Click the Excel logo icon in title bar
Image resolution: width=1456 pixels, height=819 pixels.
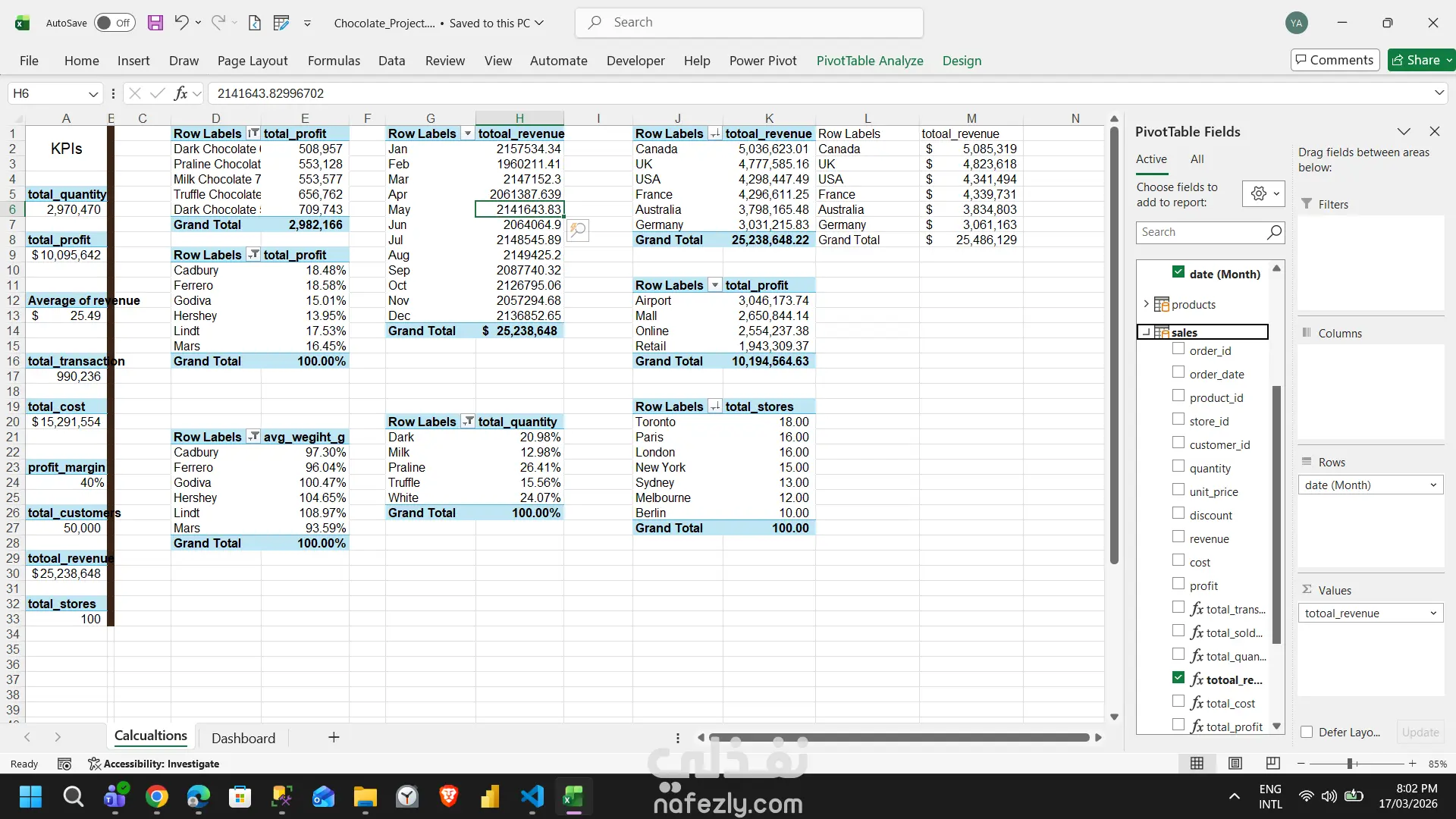coord(22,23)
